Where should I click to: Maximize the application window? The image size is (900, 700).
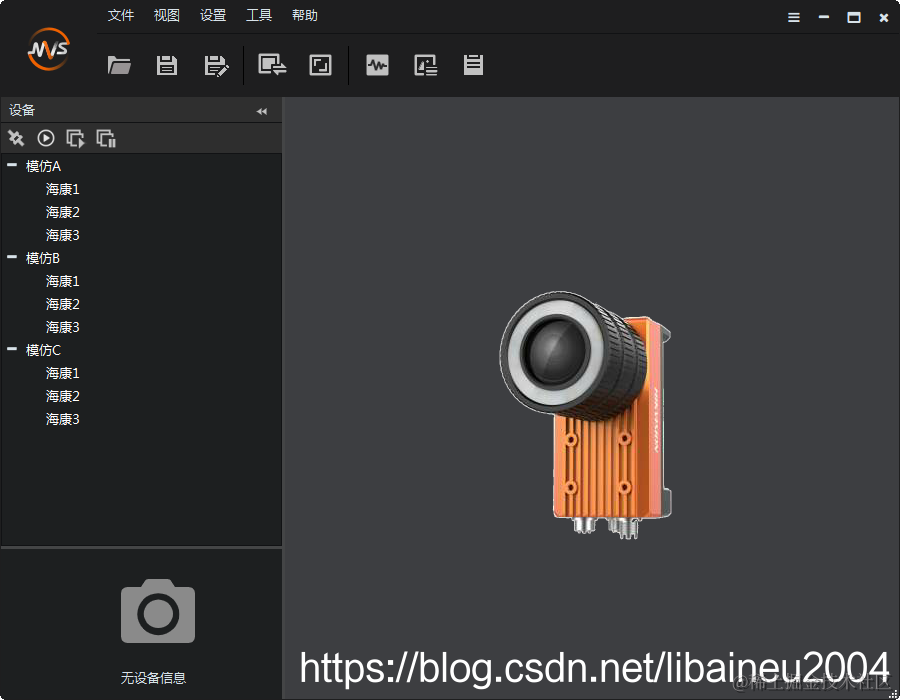(854, 18)
